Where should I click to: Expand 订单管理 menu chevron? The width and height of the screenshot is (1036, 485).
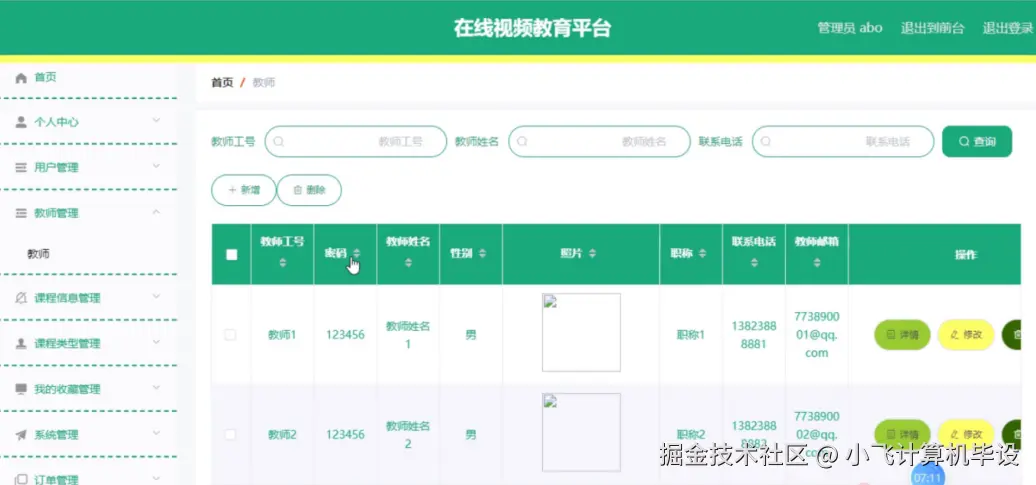(156, 478)
